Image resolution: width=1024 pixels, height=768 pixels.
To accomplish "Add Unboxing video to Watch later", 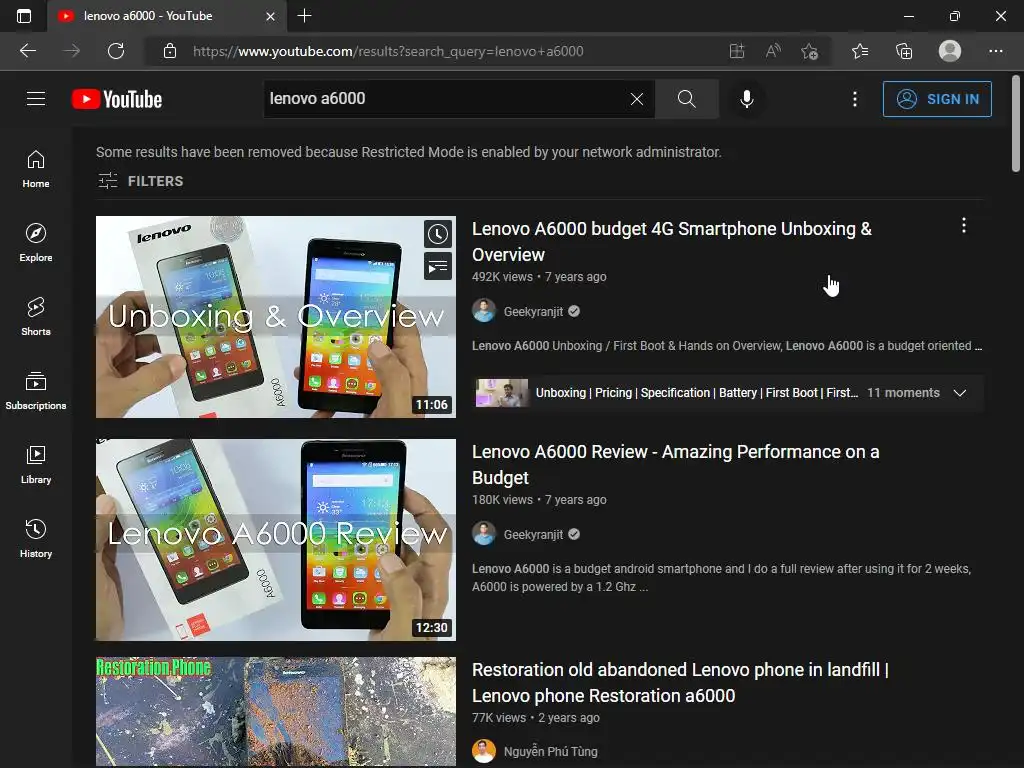I will point(438,234).
